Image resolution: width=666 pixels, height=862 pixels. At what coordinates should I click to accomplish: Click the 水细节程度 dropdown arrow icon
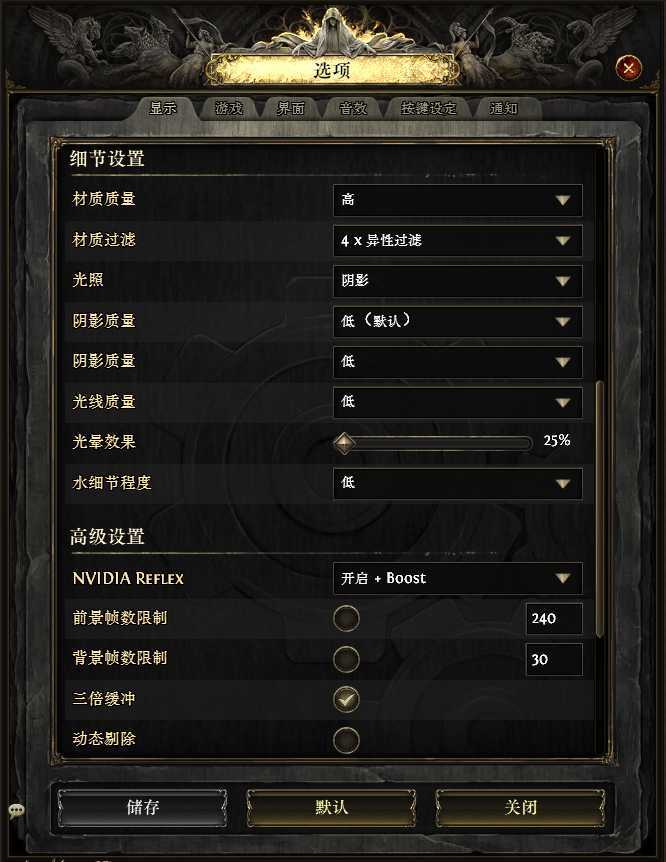[562, 484]
